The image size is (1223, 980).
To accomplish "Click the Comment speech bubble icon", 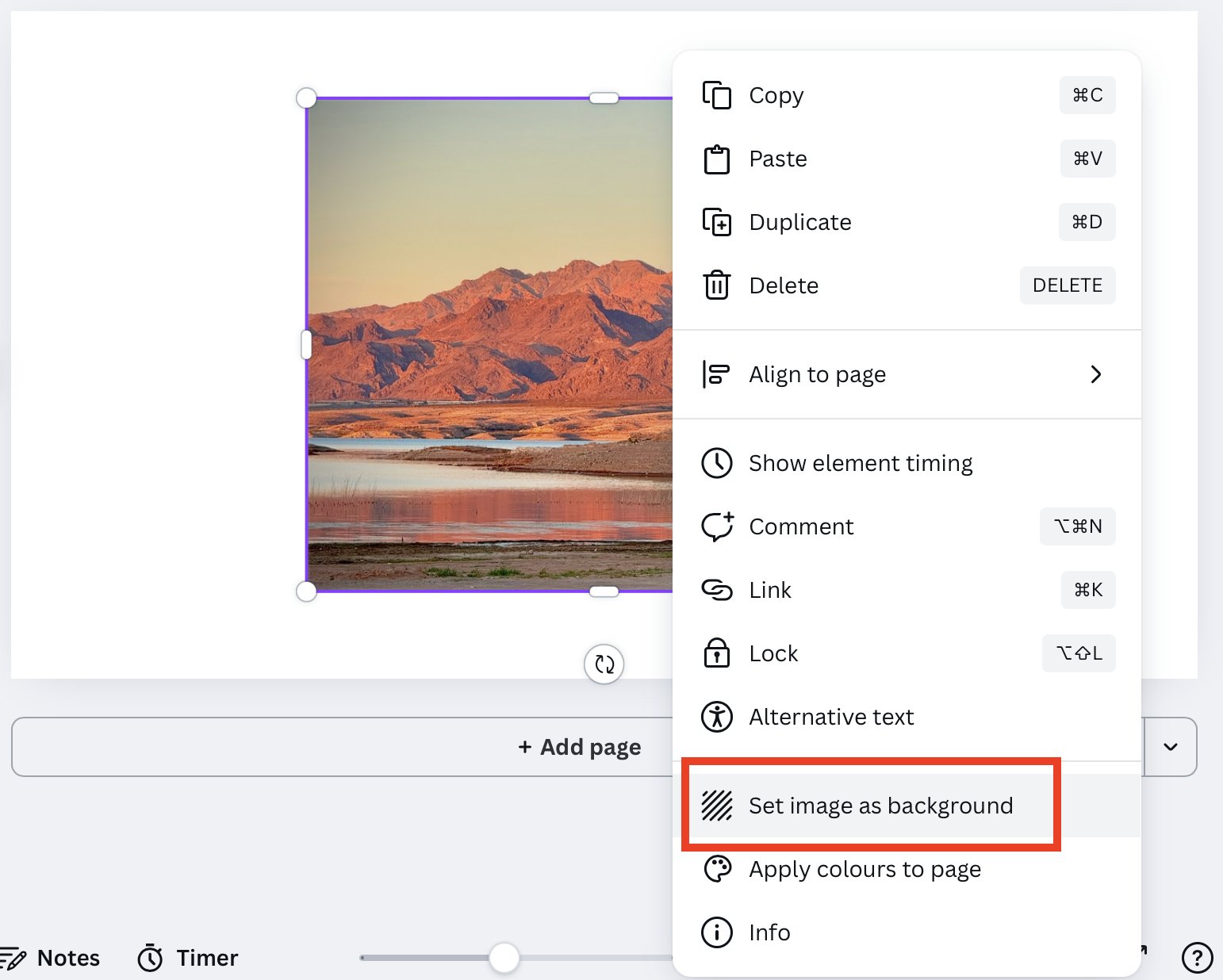I will point(717,526).
